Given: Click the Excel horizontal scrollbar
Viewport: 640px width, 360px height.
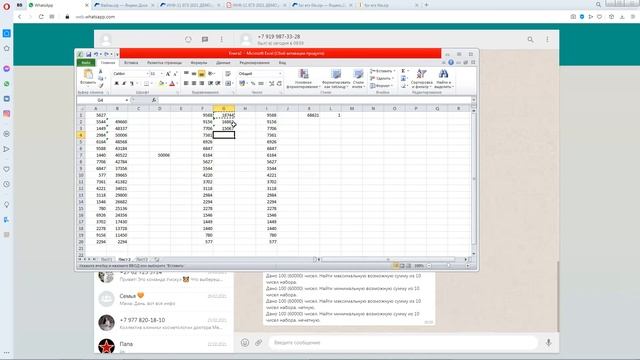Looking at the screenshot, I should pyautogui.click(x=388, y=260).
